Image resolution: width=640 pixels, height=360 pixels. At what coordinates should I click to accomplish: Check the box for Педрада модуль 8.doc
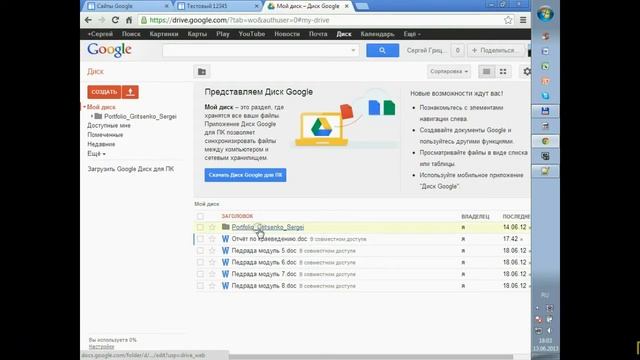(x=200, y=286)
